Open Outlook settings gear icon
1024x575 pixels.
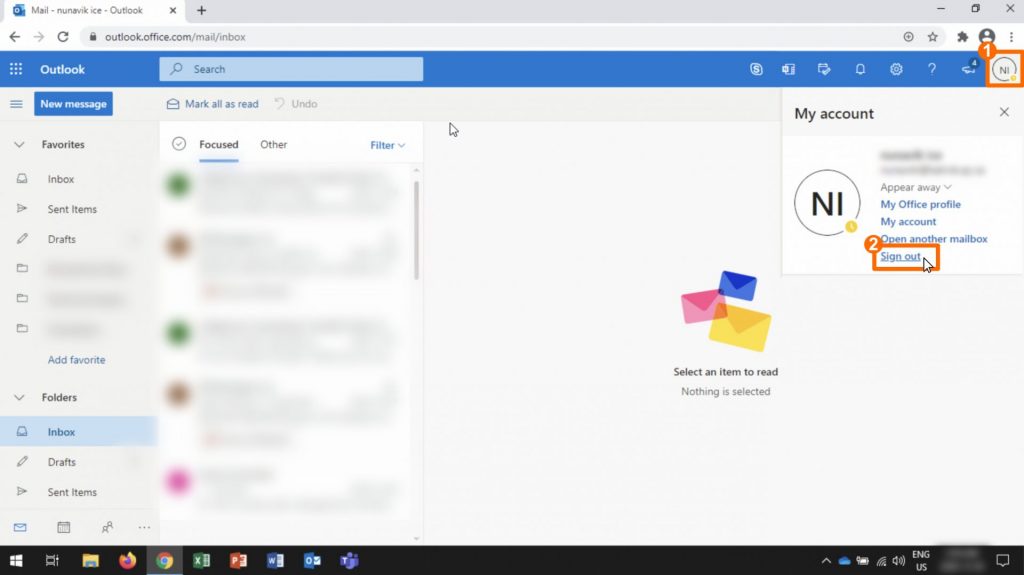coord(896,69)
